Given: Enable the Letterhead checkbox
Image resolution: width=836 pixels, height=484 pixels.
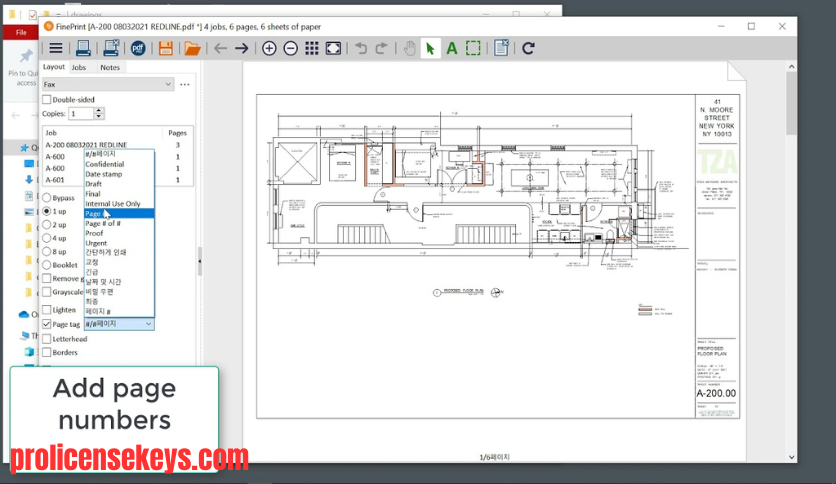Looking at the screenshot, I should click(47, 339).
